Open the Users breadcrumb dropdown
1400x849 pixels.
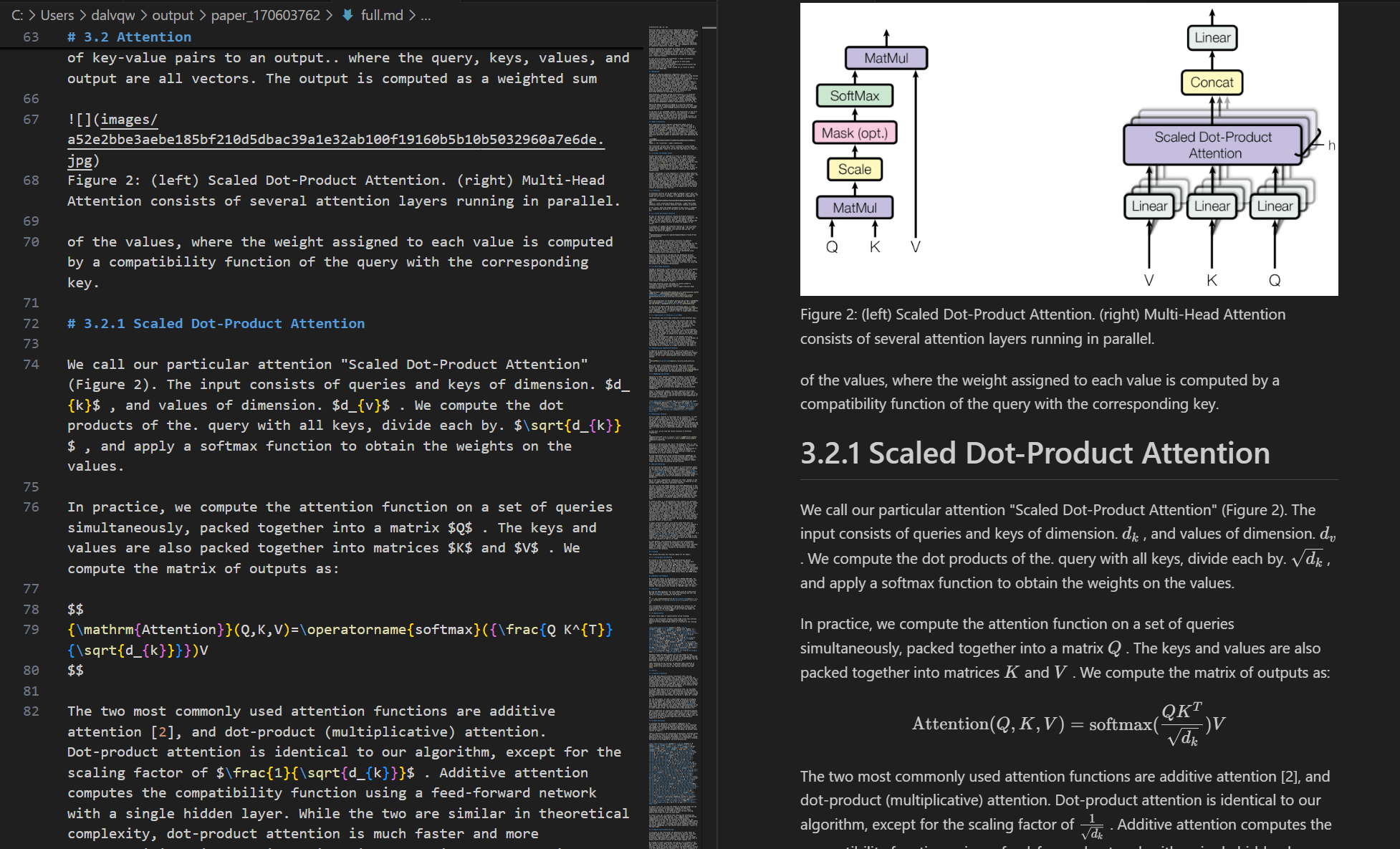click(57, 14)
